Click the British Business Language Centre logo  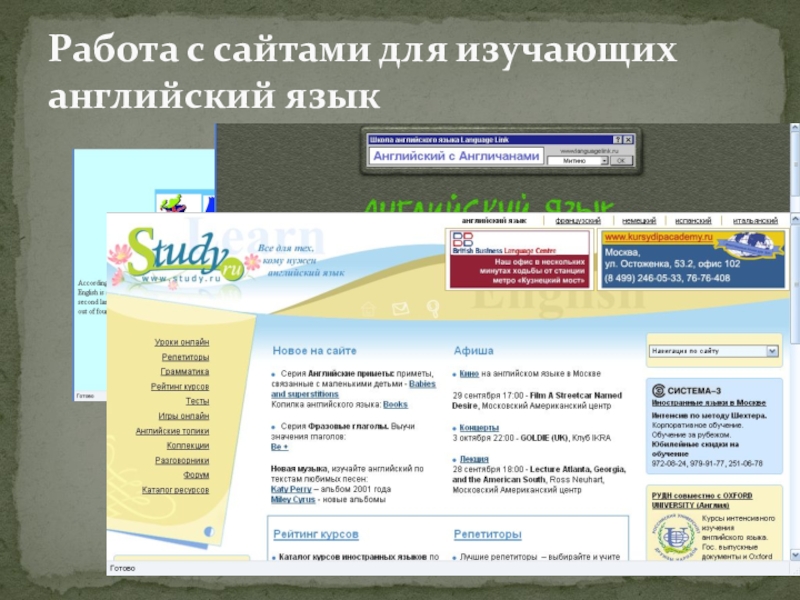463,243
